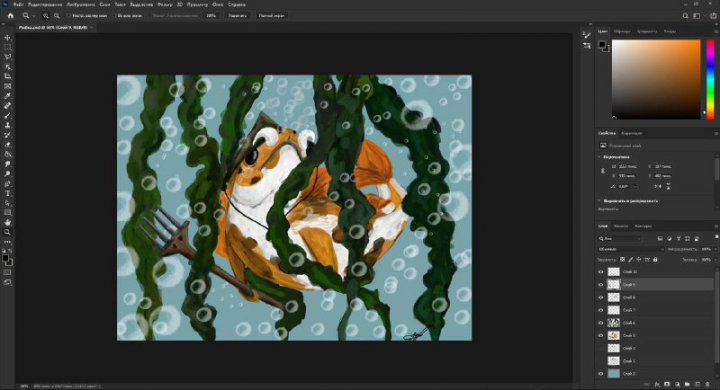Expand the layer opacity dropdown arrow
Screen dimensions: 720x390
(714, 249)
